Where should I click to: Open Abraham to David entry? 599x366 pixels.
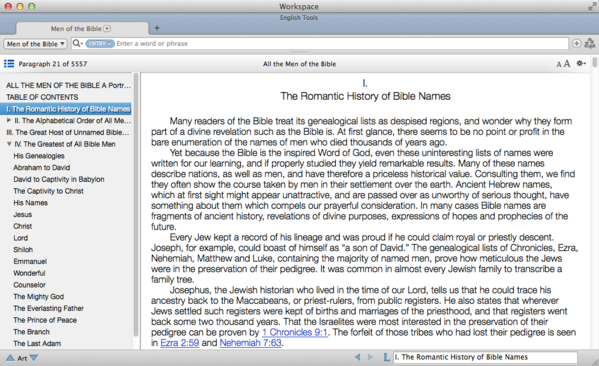42,167
